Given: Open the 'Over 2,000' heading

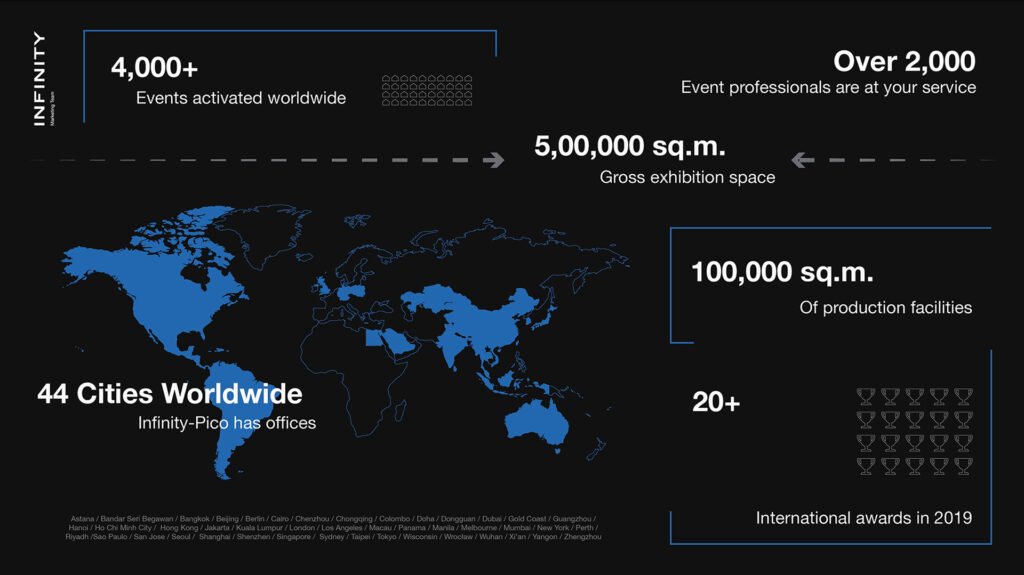Looking at the screenshot, I should point(904,62).
